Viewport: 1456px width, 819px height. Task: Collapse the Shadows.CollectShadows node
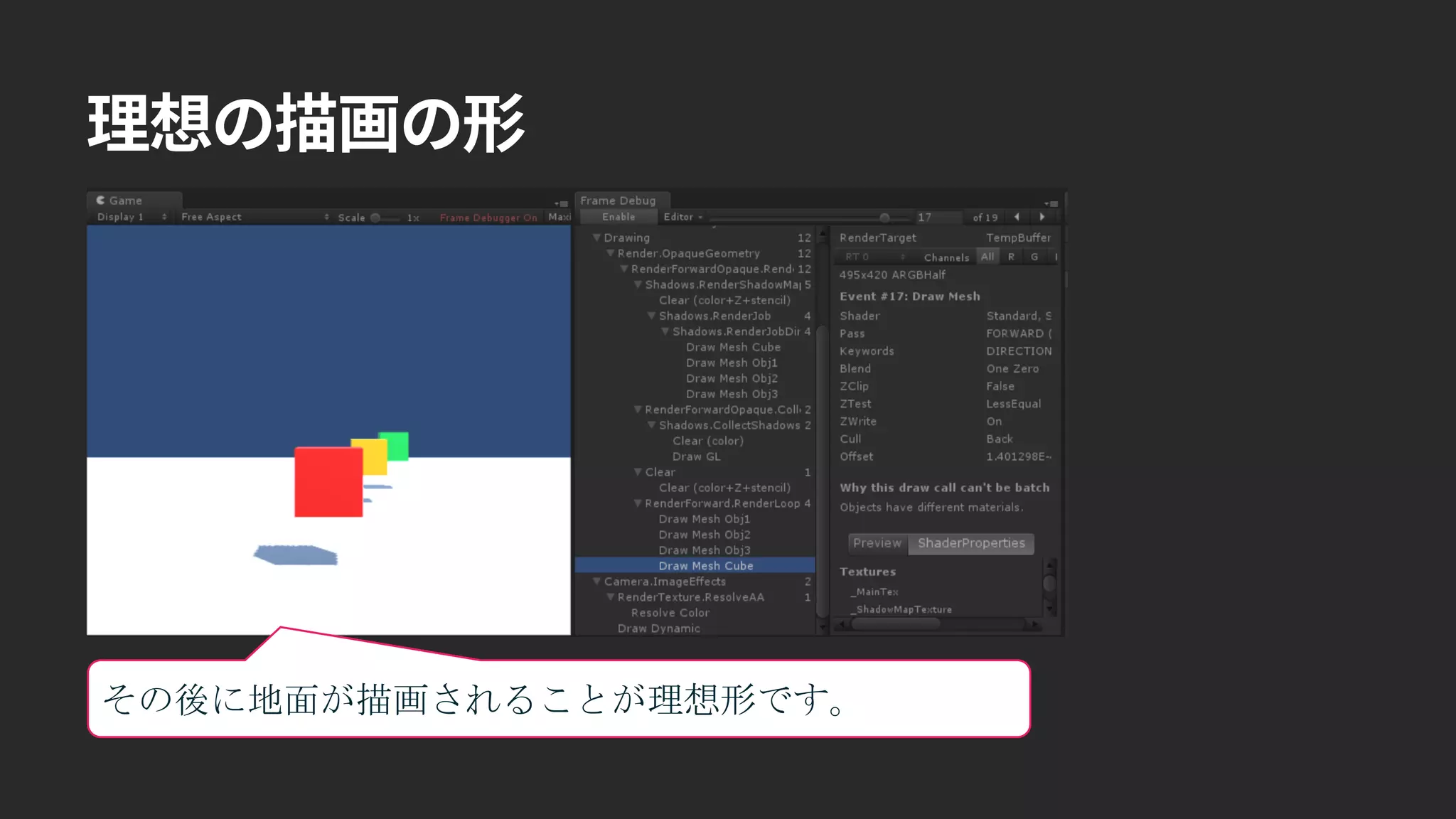point(651,425)
